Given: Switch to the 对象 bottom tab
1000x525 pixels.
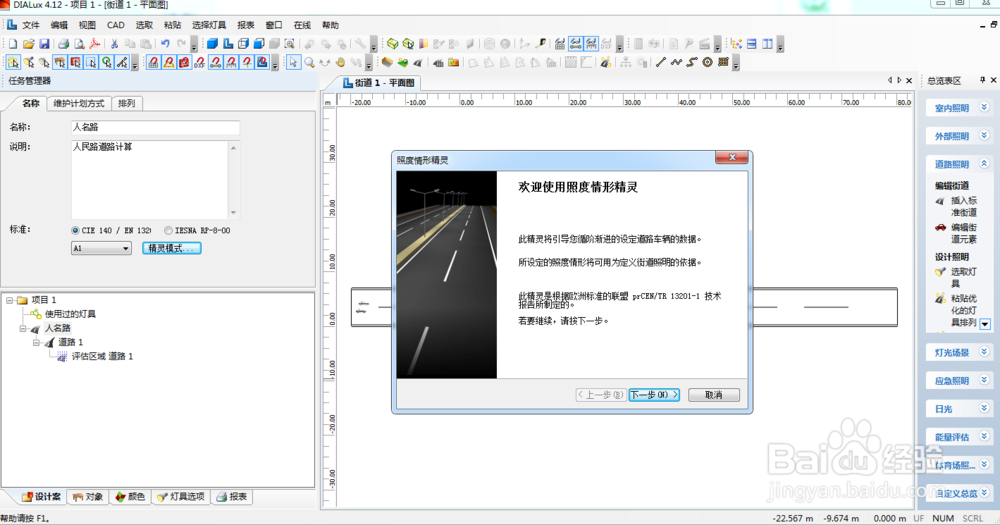Looking at the screenshot, I should [87, 496].
